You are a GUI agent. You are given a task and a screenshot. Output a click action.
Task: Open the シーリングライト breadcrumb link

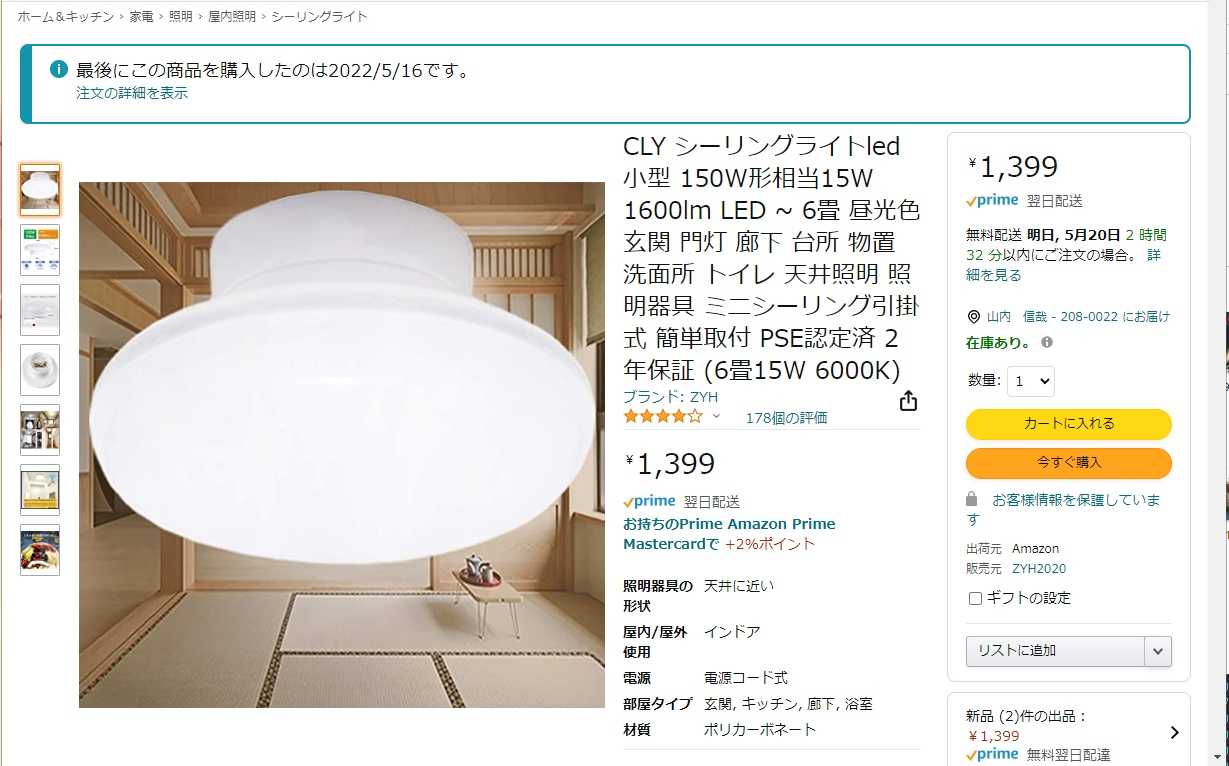pyautogui.click(x=319, y=17)
